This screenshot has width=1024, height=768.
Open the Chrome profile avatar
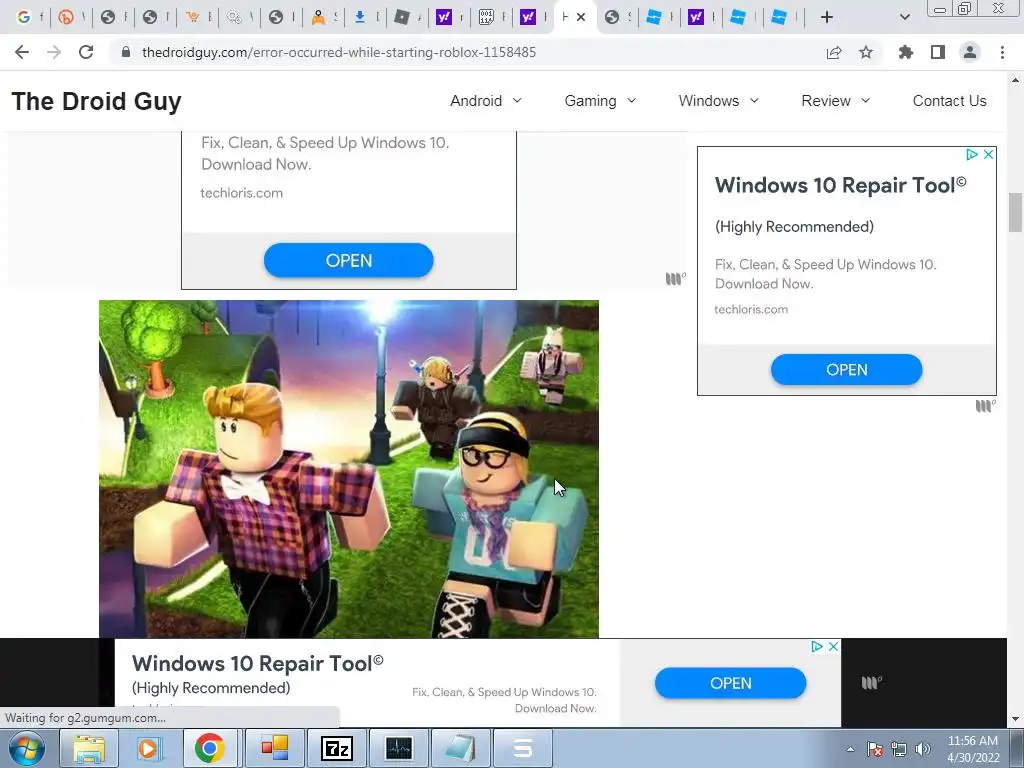970,52
